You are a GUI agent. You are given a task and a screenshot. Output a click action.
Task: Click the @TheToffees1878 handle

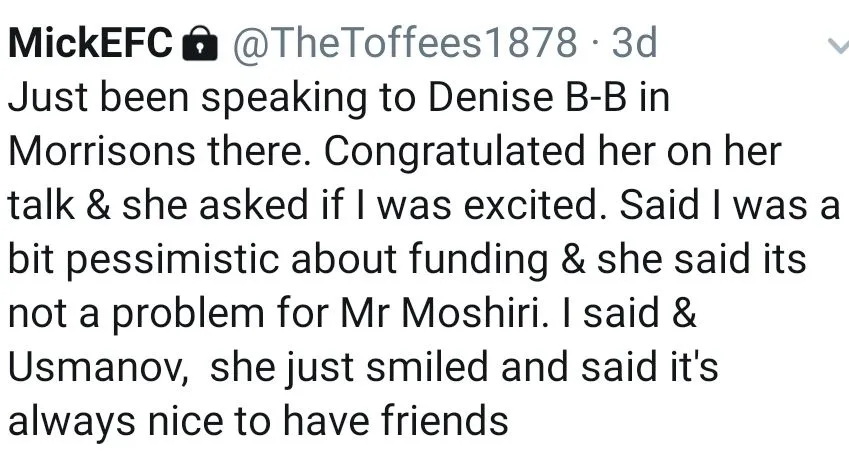point(404,42)
